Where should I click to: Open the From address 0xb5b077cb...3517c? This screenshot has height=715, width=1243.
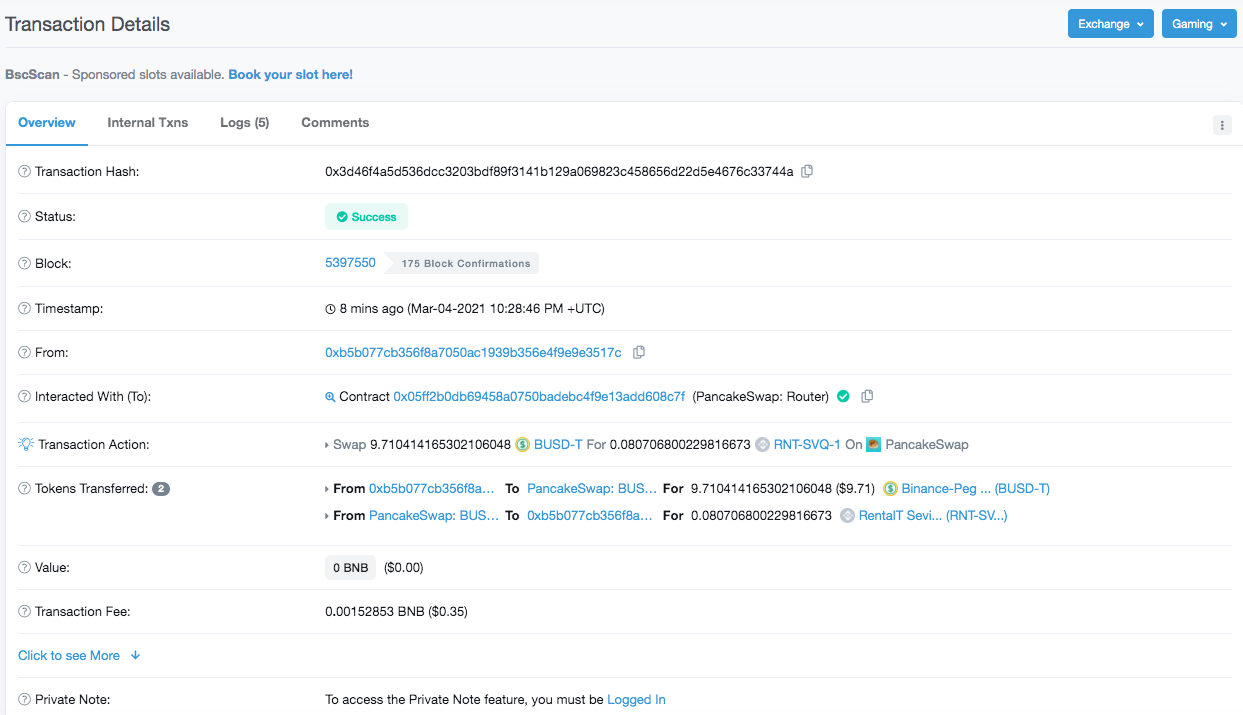pyautogui.click(x=473, y=353)
